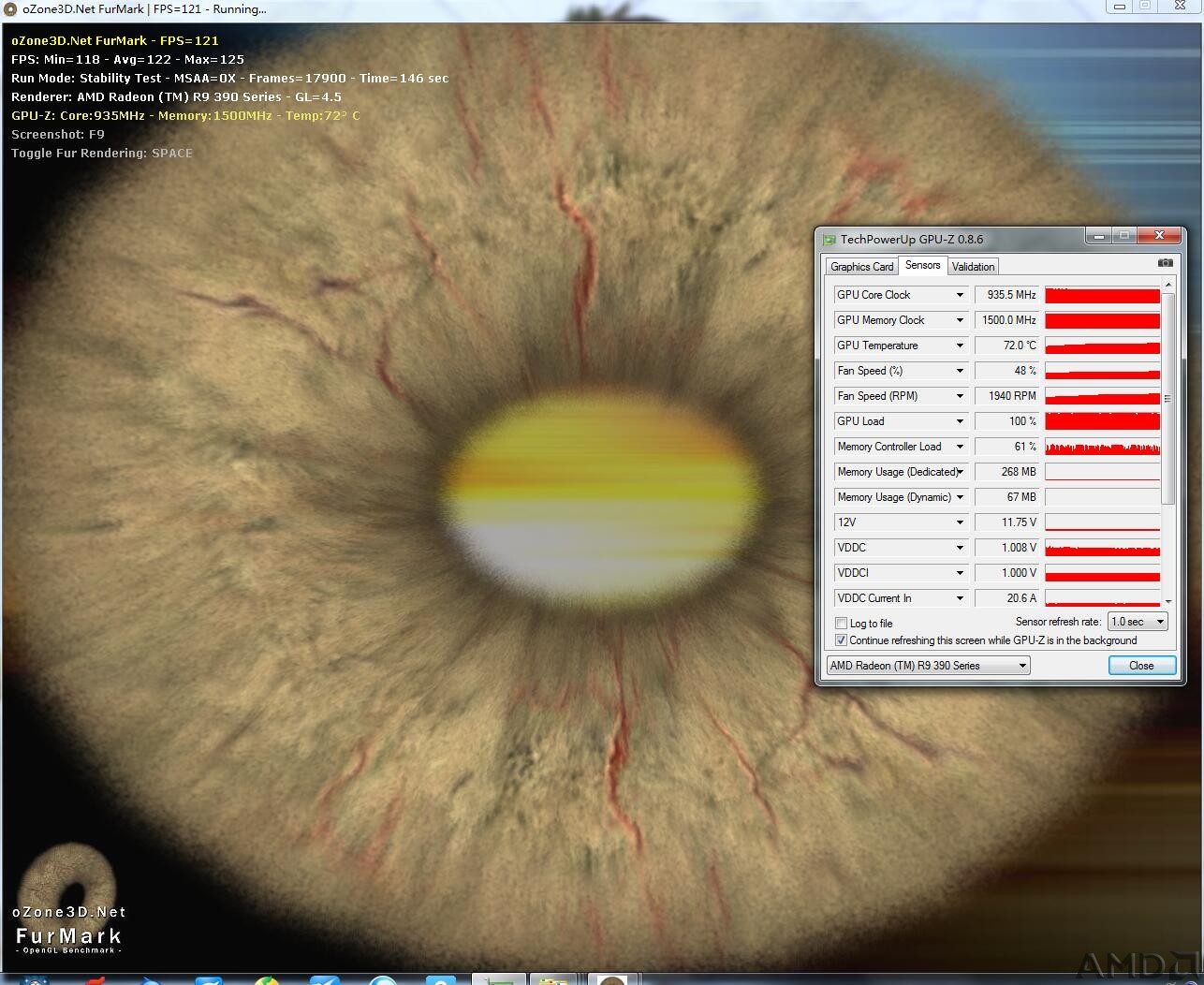Click the FurMark title bar app icon
Viewport: 1204px width, 985px height.
(10, 8)
